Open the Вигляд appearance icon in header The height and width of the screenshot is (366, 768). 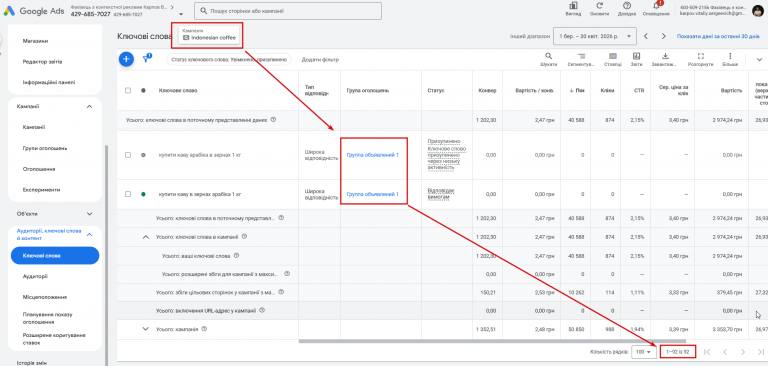coord(573,6)
